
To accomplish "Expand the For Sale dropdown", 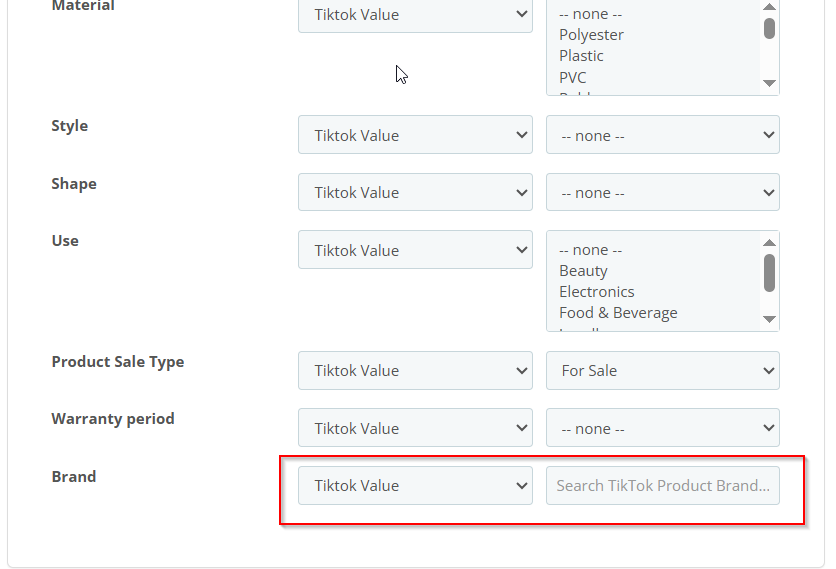I will [x=663, y=371].
